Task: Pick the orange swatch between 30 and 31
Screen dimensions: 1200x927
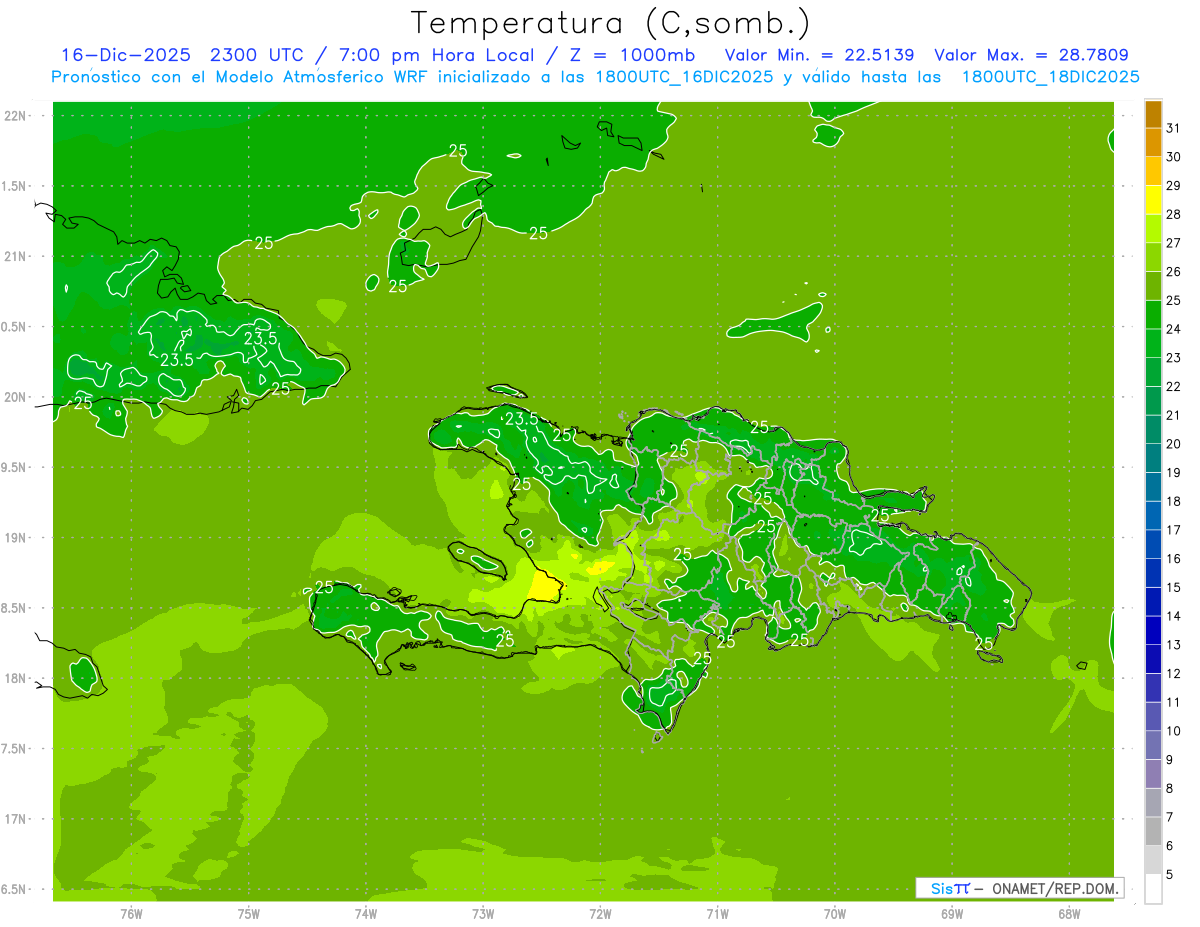Action: 1153,143
